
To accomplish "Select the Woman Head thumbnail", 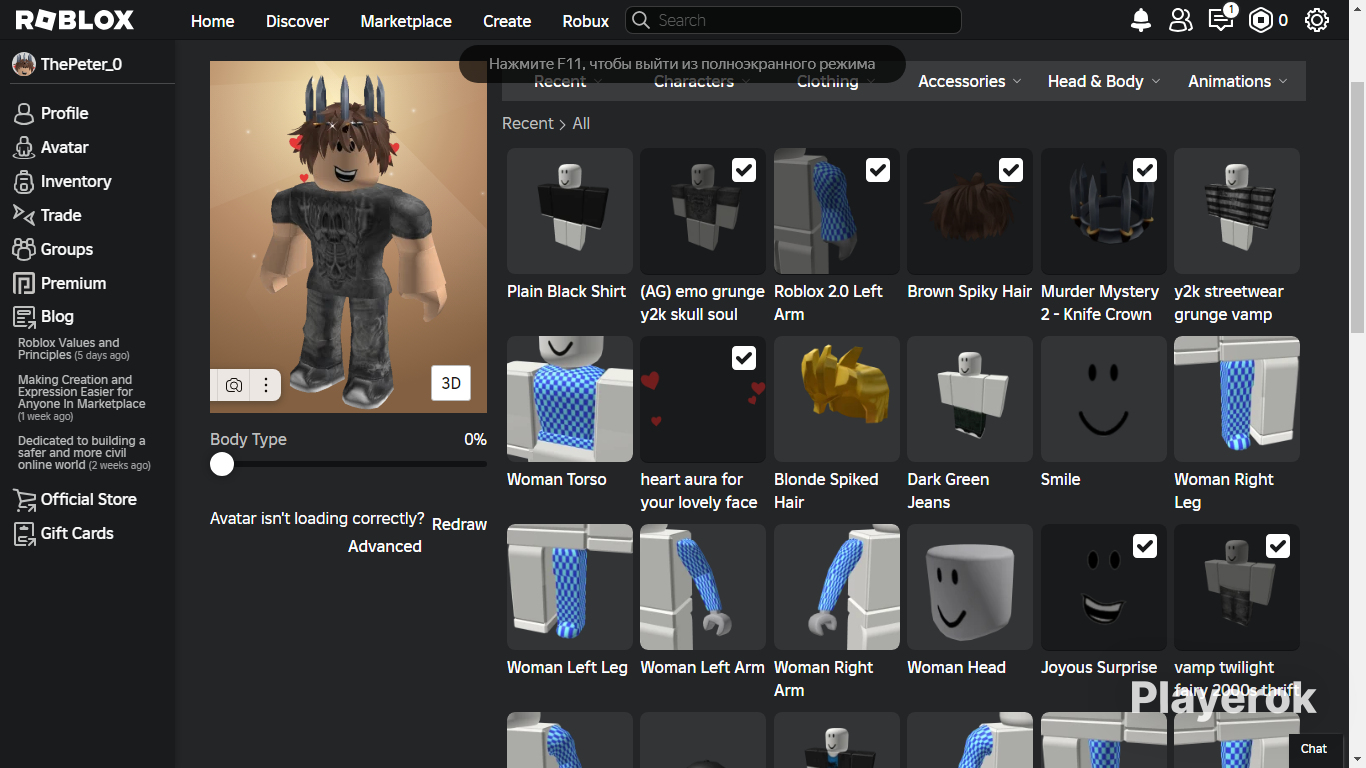I will pyautogui.click(x=970, y=587).
